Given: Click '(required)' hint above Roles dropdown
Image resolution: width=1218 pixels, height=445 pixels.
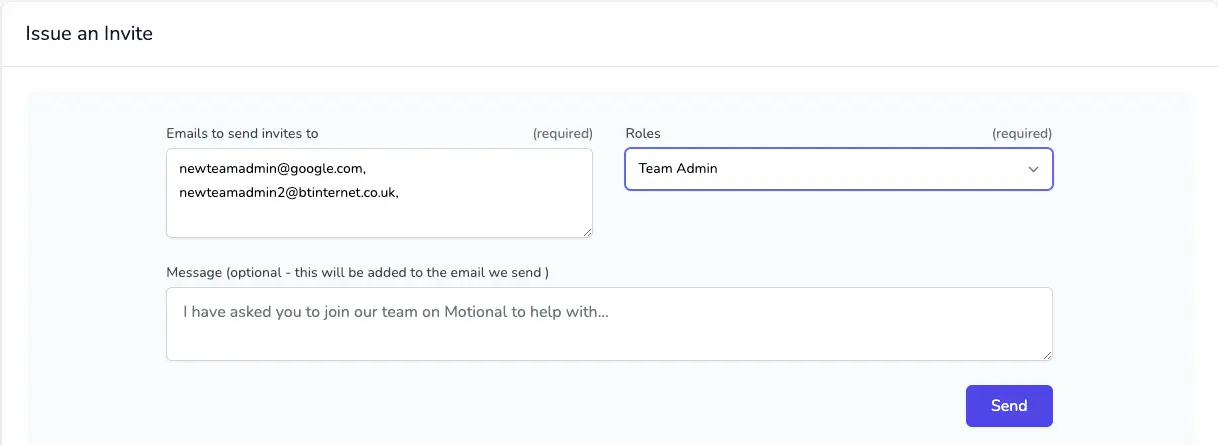Looking at the screenshot, I should 1022,133.
